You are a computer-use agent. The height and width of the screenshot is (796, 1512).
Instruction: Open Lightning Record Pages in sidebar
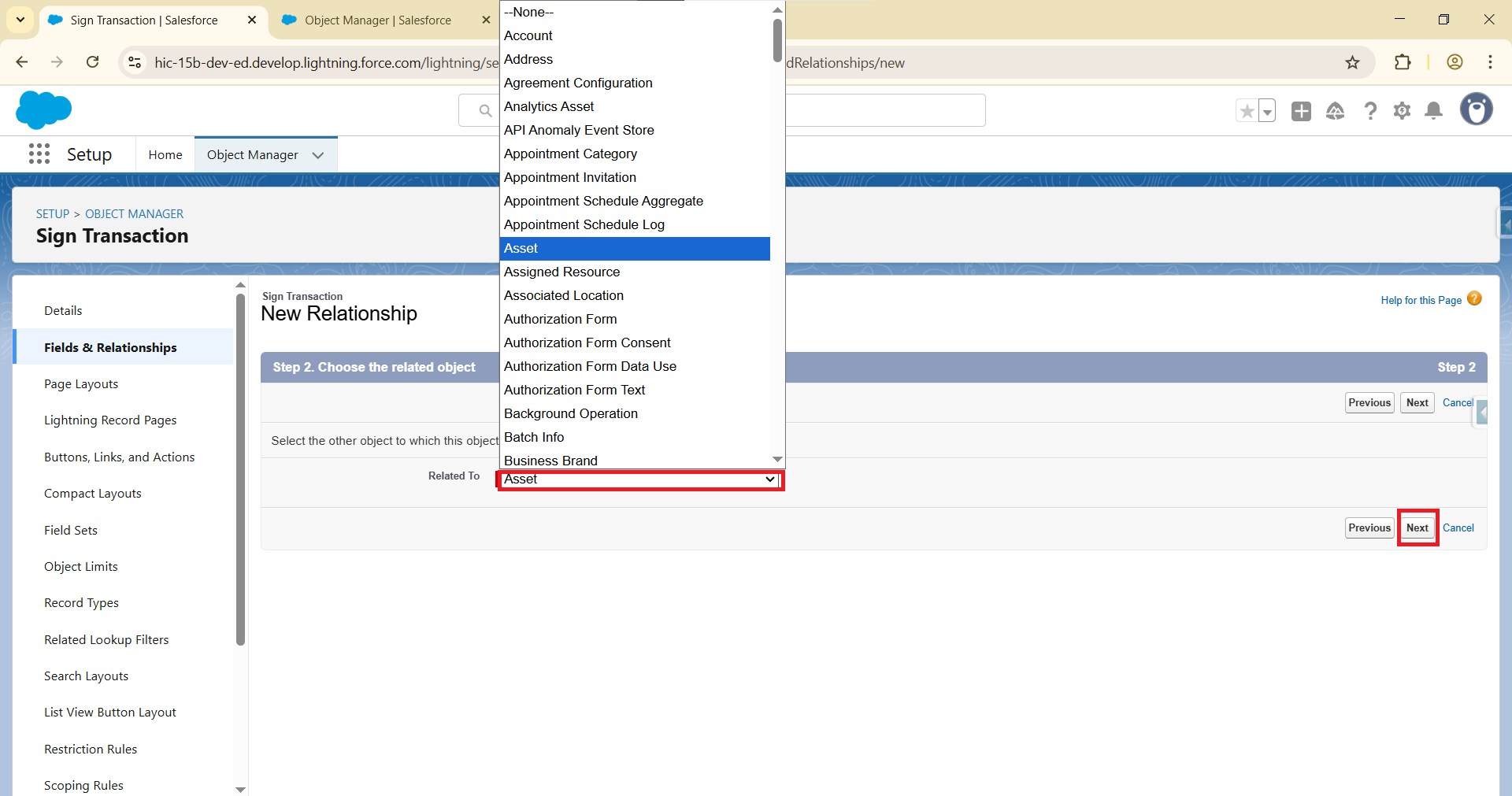point(110,420)
